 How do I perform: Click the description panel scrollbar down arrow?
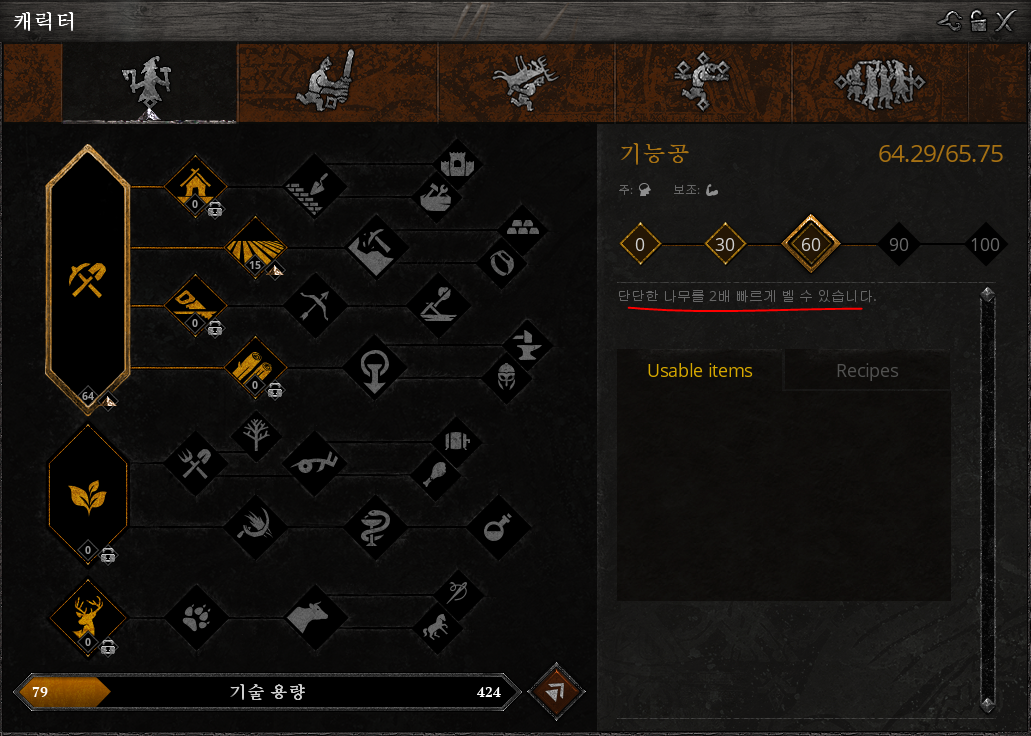(987, 705)
